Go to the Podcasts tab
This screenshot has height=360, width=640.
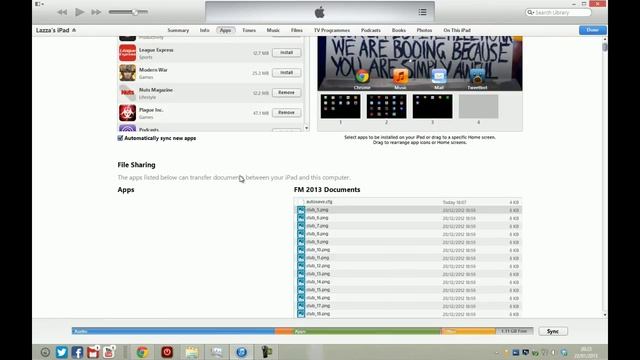[x=371, y=30]
